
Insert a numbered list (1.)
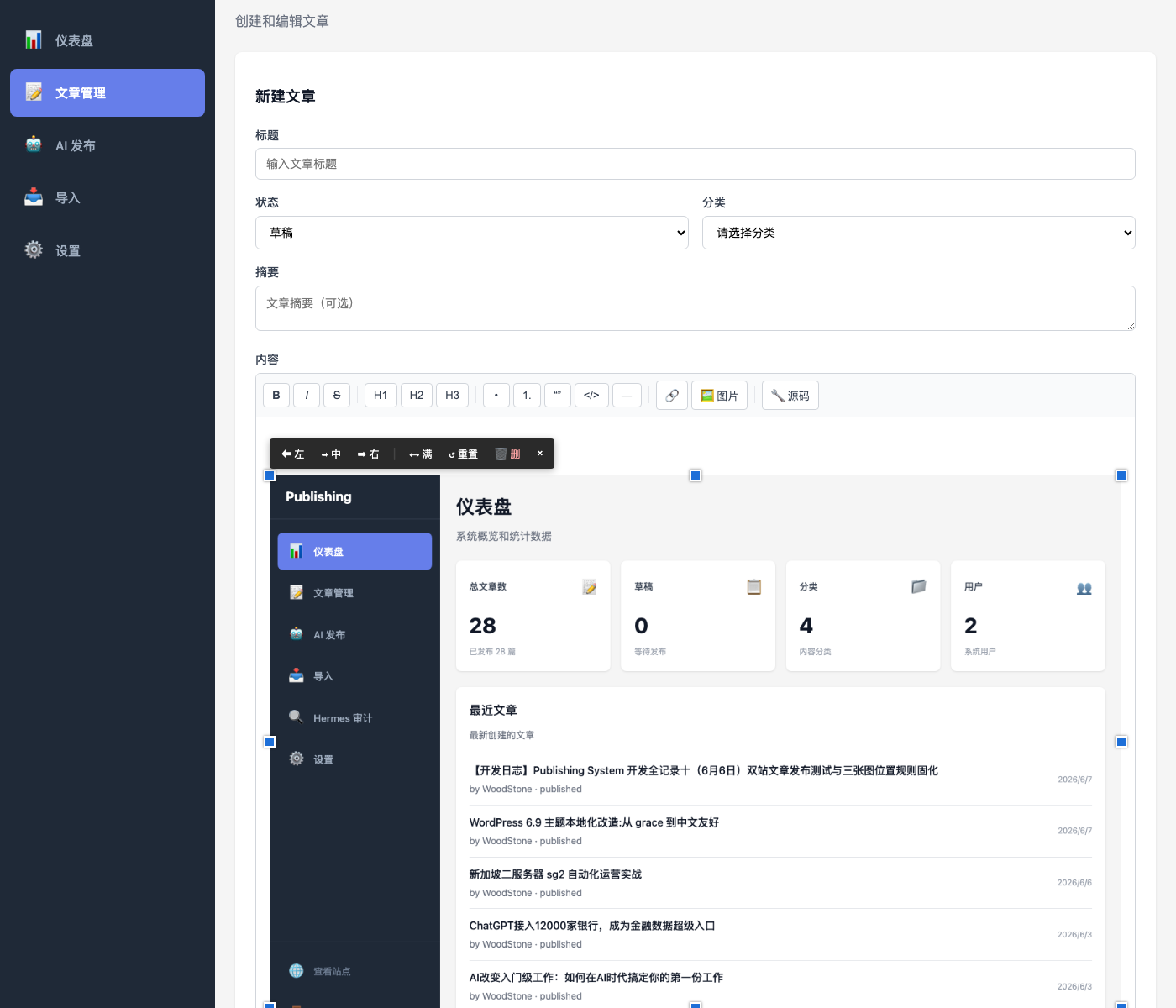click(527, 395)
